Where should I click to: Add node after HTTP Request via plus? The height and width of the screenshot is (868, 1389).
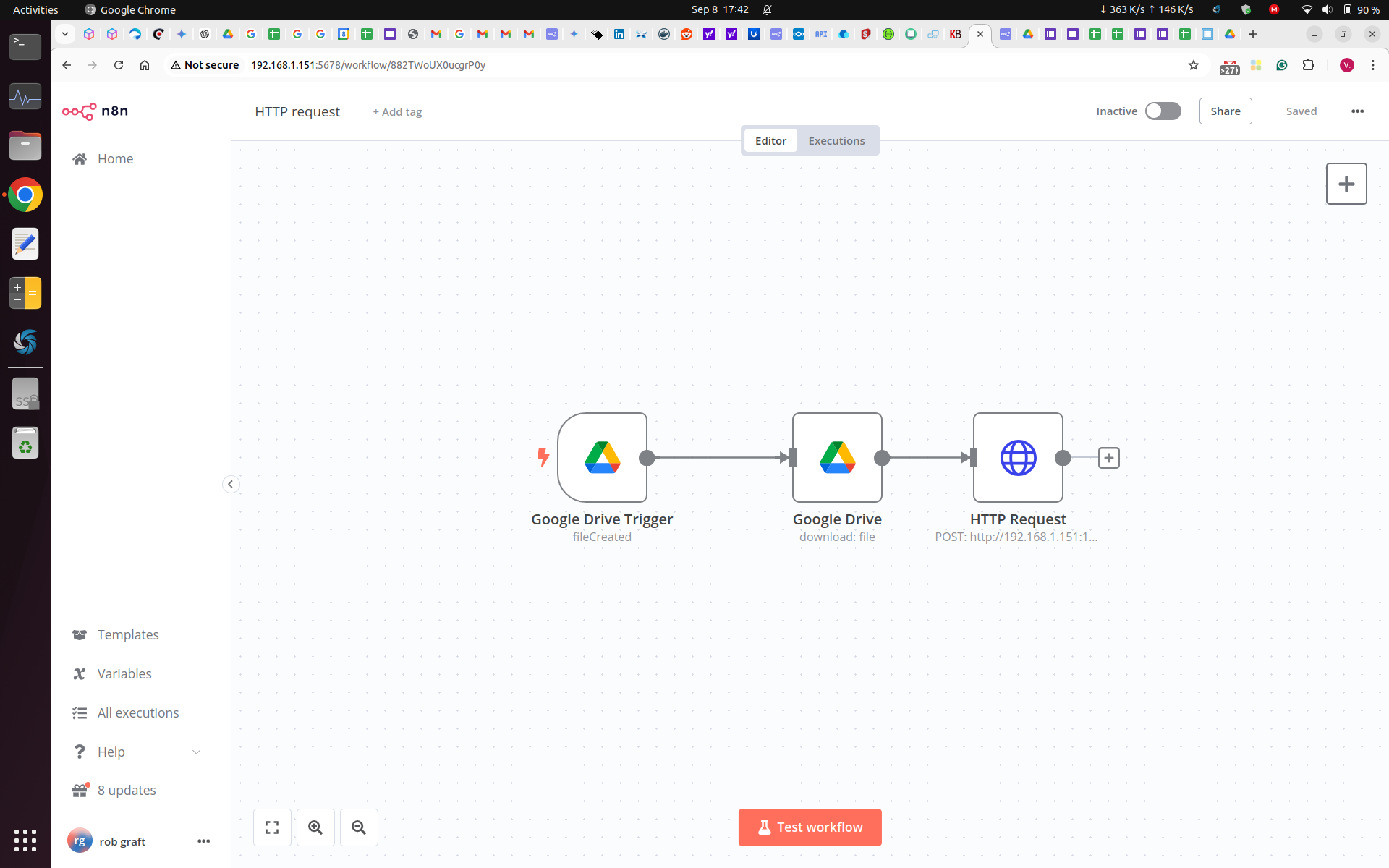click(1108, 458)
